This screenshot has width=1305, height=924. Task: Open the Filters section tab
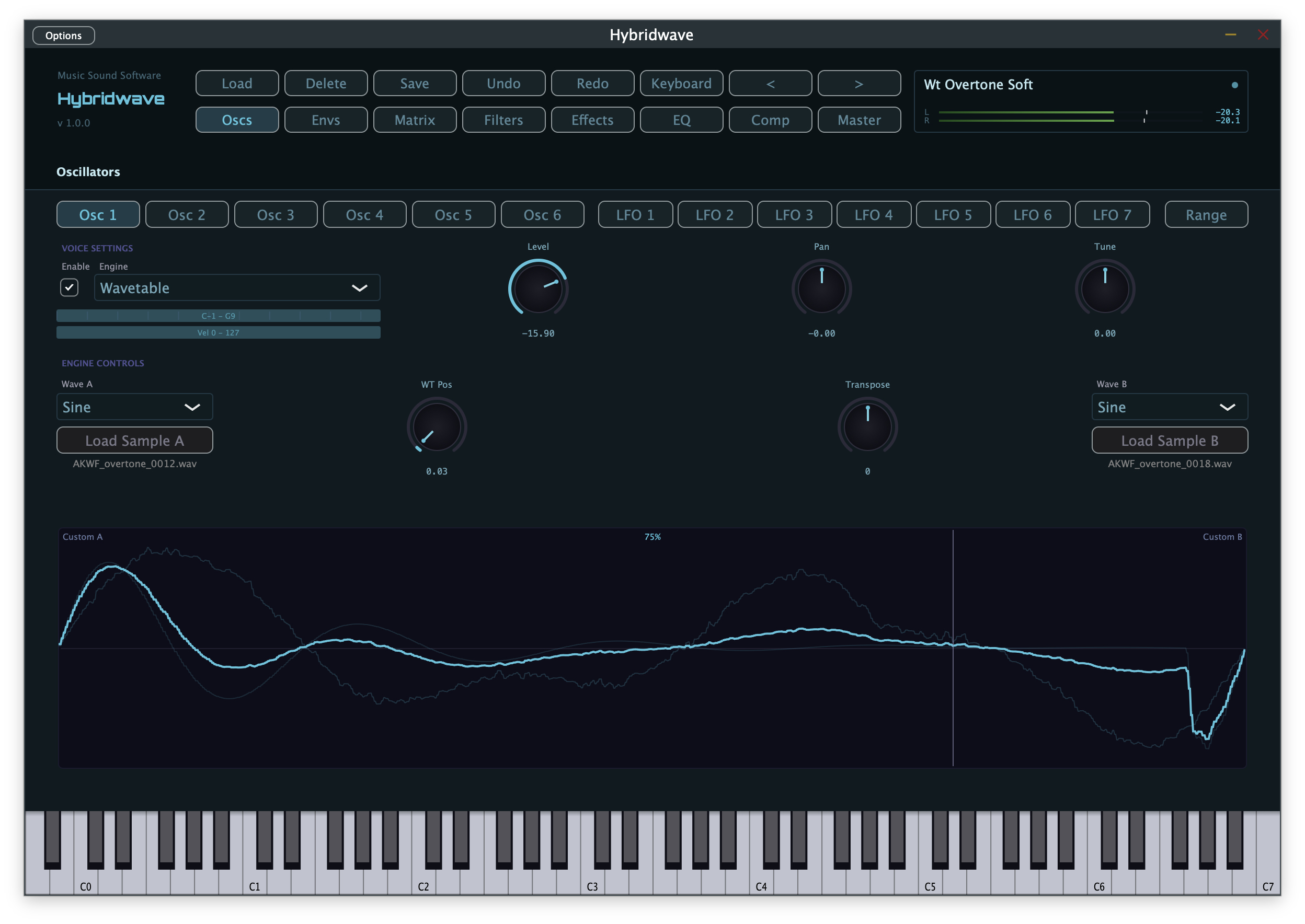[x=503, y=120]
